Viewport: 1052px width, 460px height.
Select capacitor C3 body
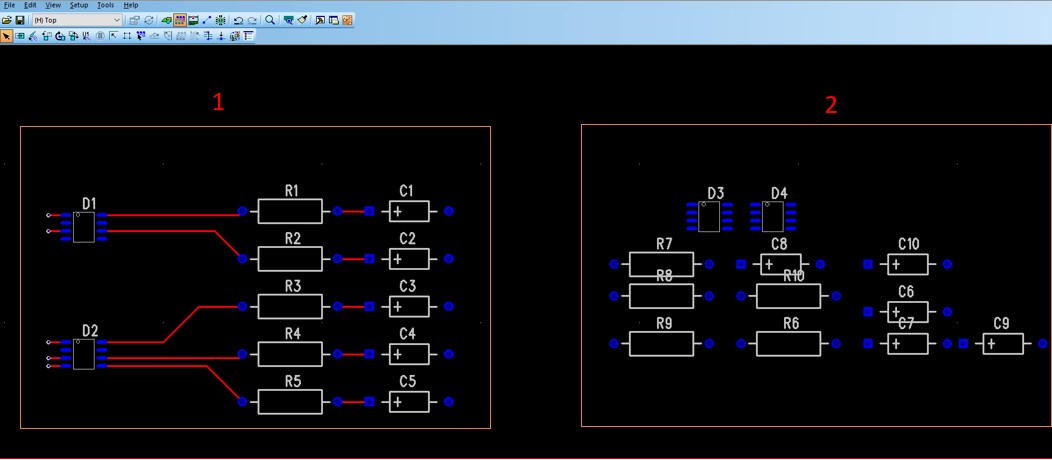click(409, 306)
